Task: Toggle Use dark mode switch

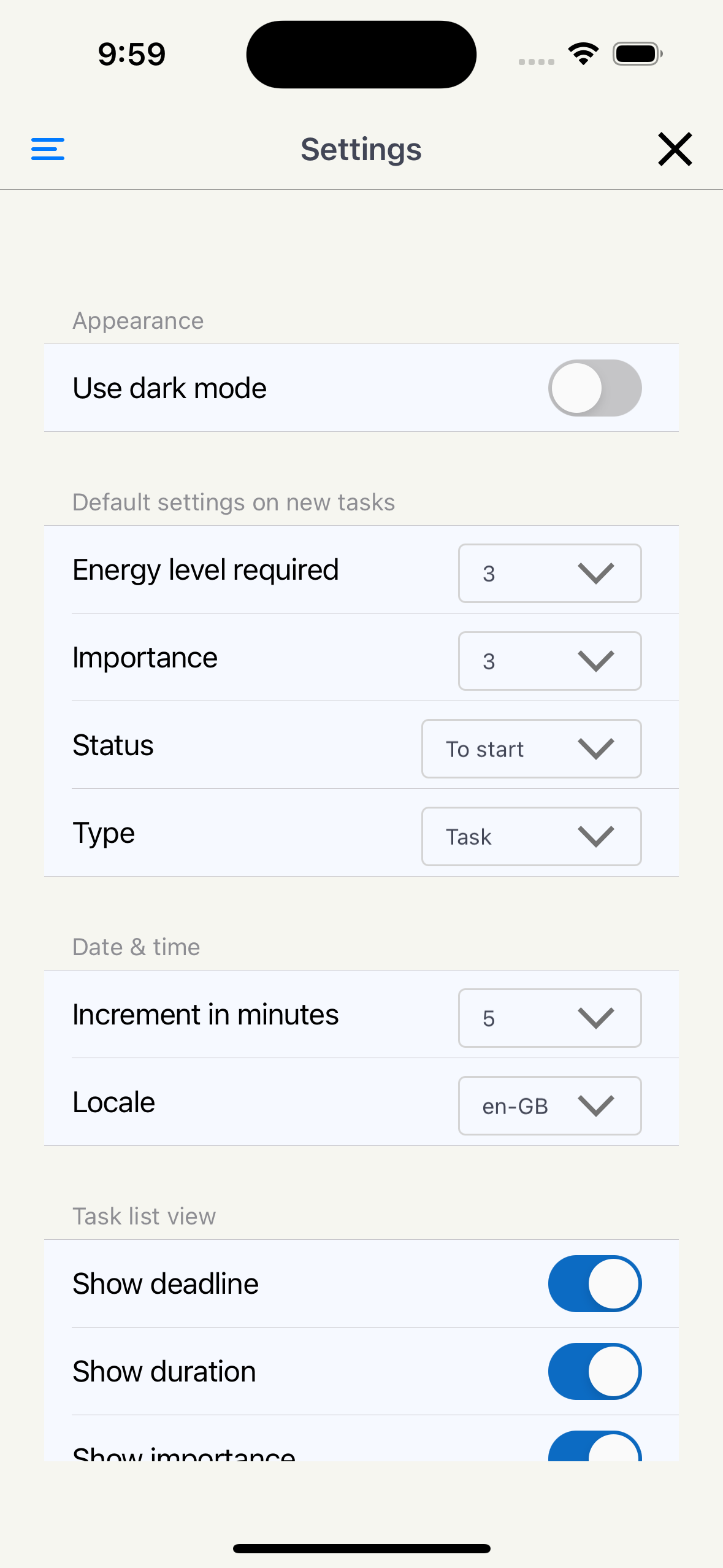Action: (594, 388)
